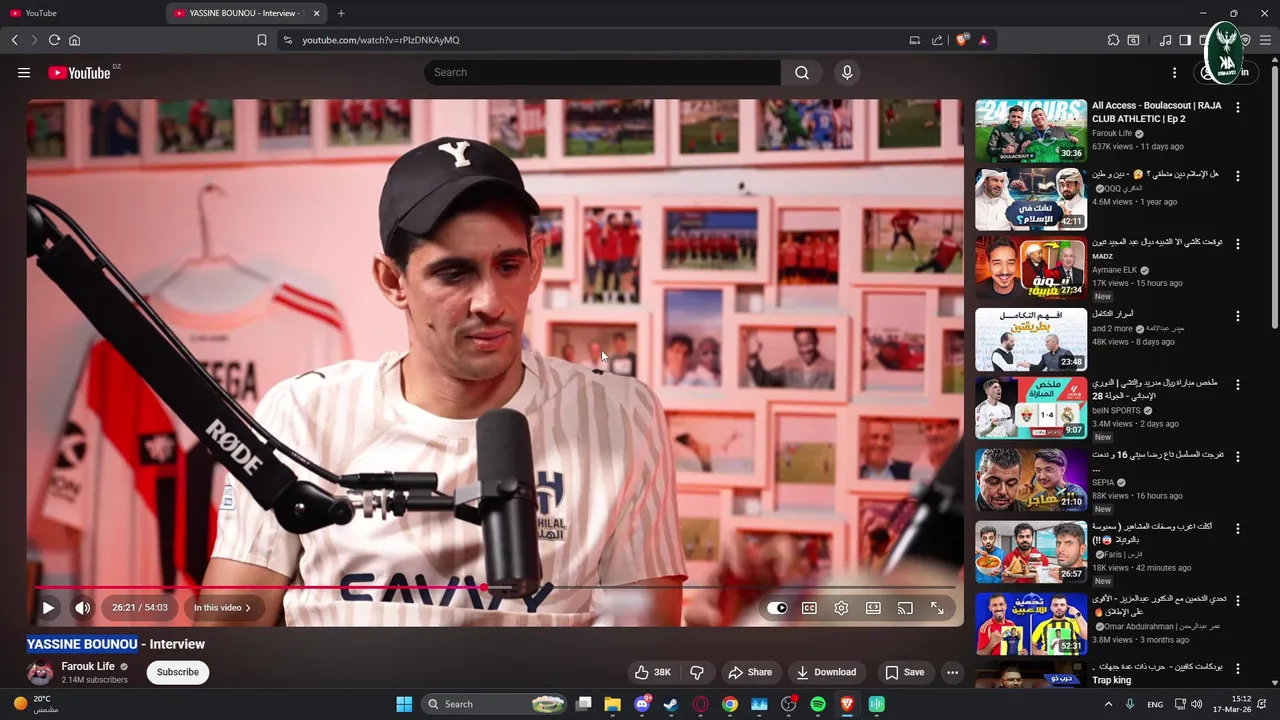Open options menu for 4.6M views video
The width and height of the screenshot is (1280, 720).
pos(1238,176)
